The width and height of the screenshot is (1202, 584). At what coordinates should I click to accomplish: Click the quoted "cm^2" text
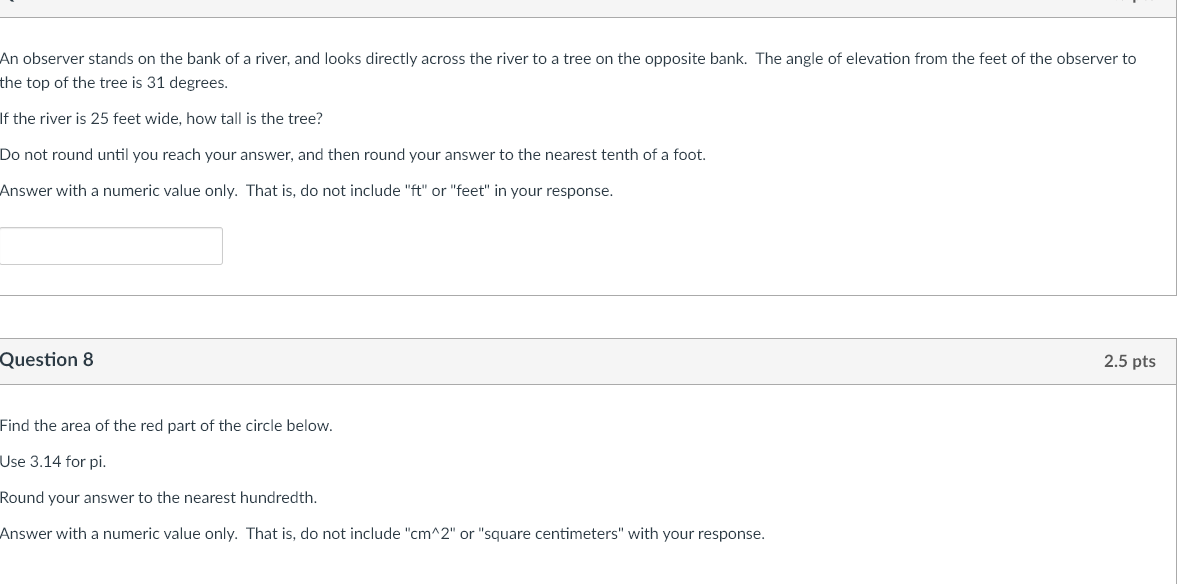430,534
